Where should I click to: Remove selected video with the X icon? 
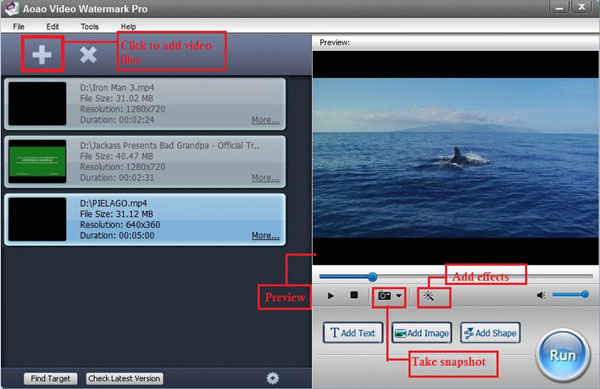pos(88,55)
